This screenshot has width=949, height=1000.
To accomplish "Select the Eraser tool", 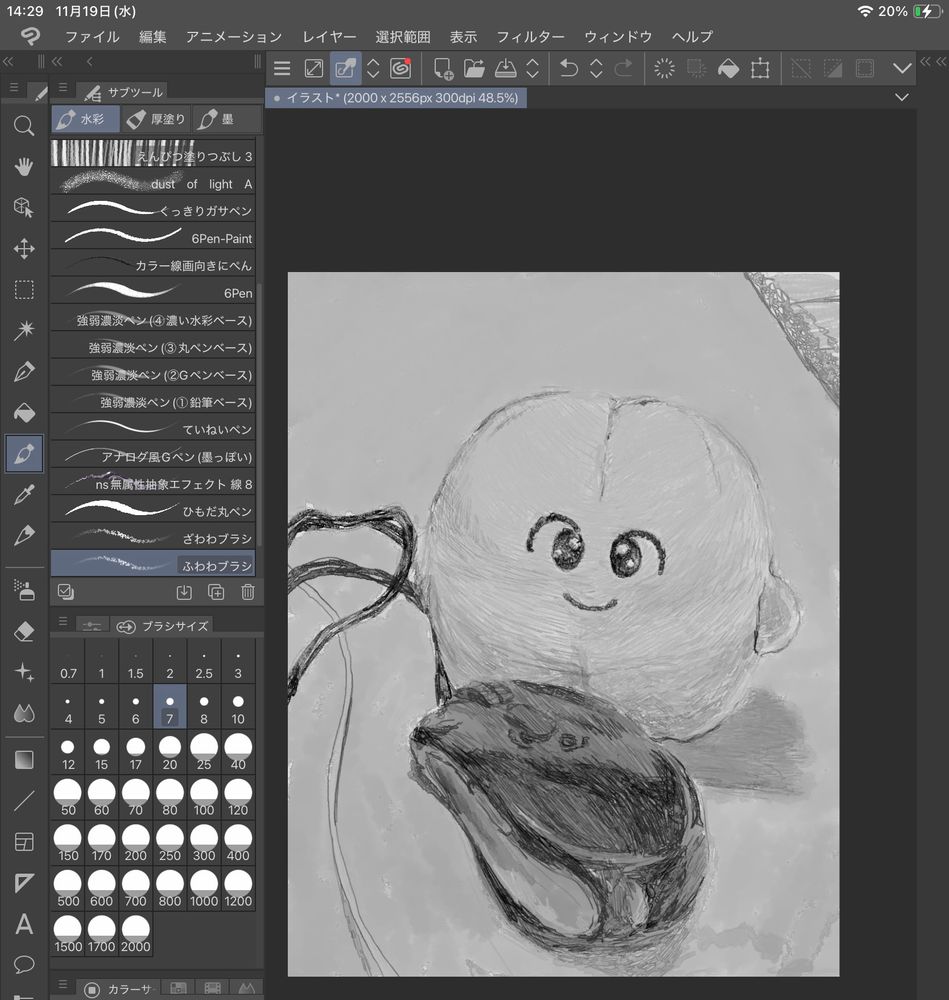I will [24, 632].
